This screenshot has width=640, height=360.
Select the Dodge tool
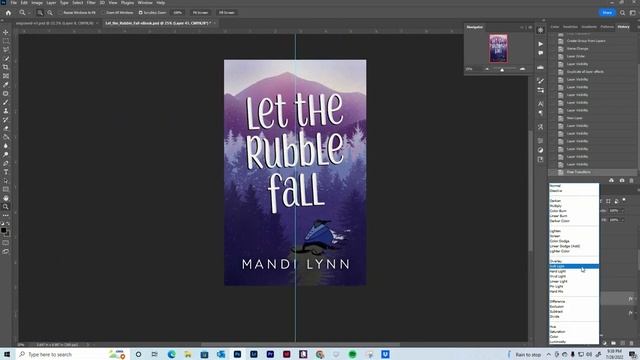(6, 155)
